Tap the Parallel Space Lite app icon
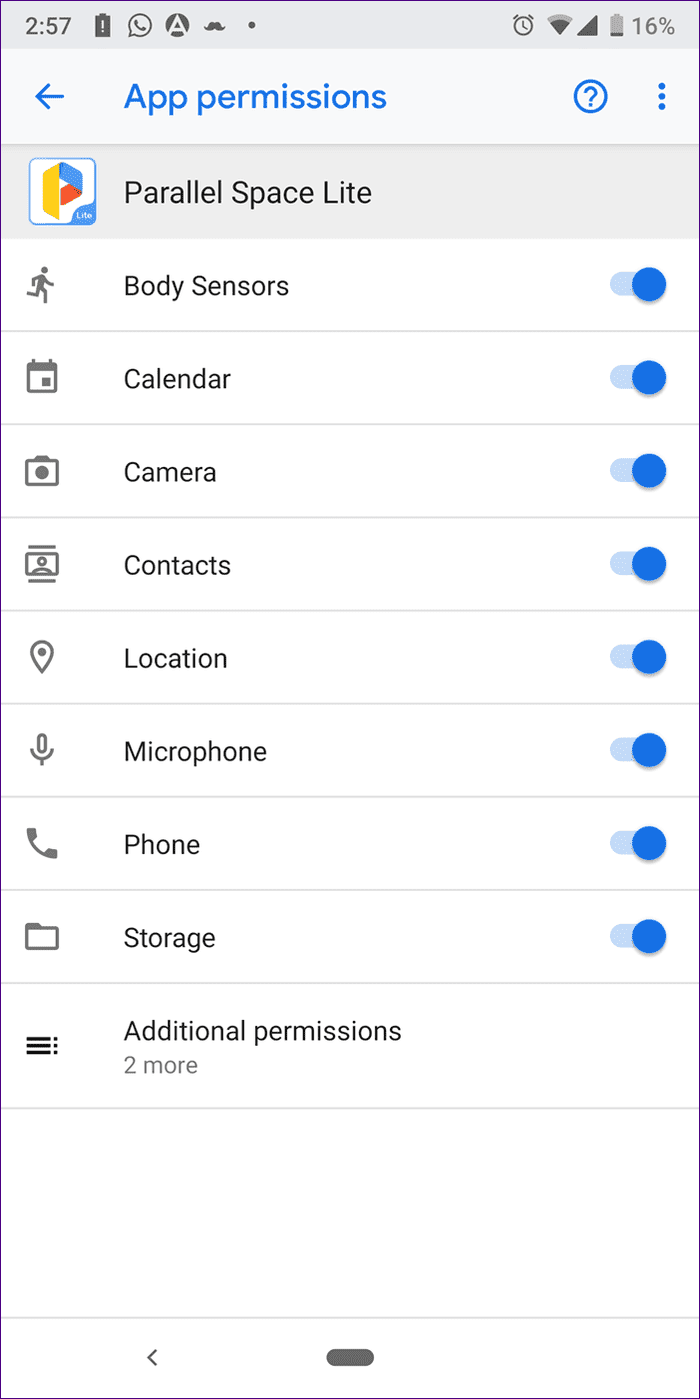The width and height of the screenshot is (700, 1399). (62, 192)
